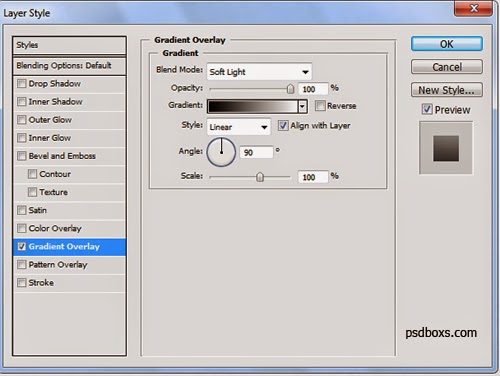This screenshot has height=376, width=500.
Task: Select the Color Overlay label
Action: click(x=55, y=228)
